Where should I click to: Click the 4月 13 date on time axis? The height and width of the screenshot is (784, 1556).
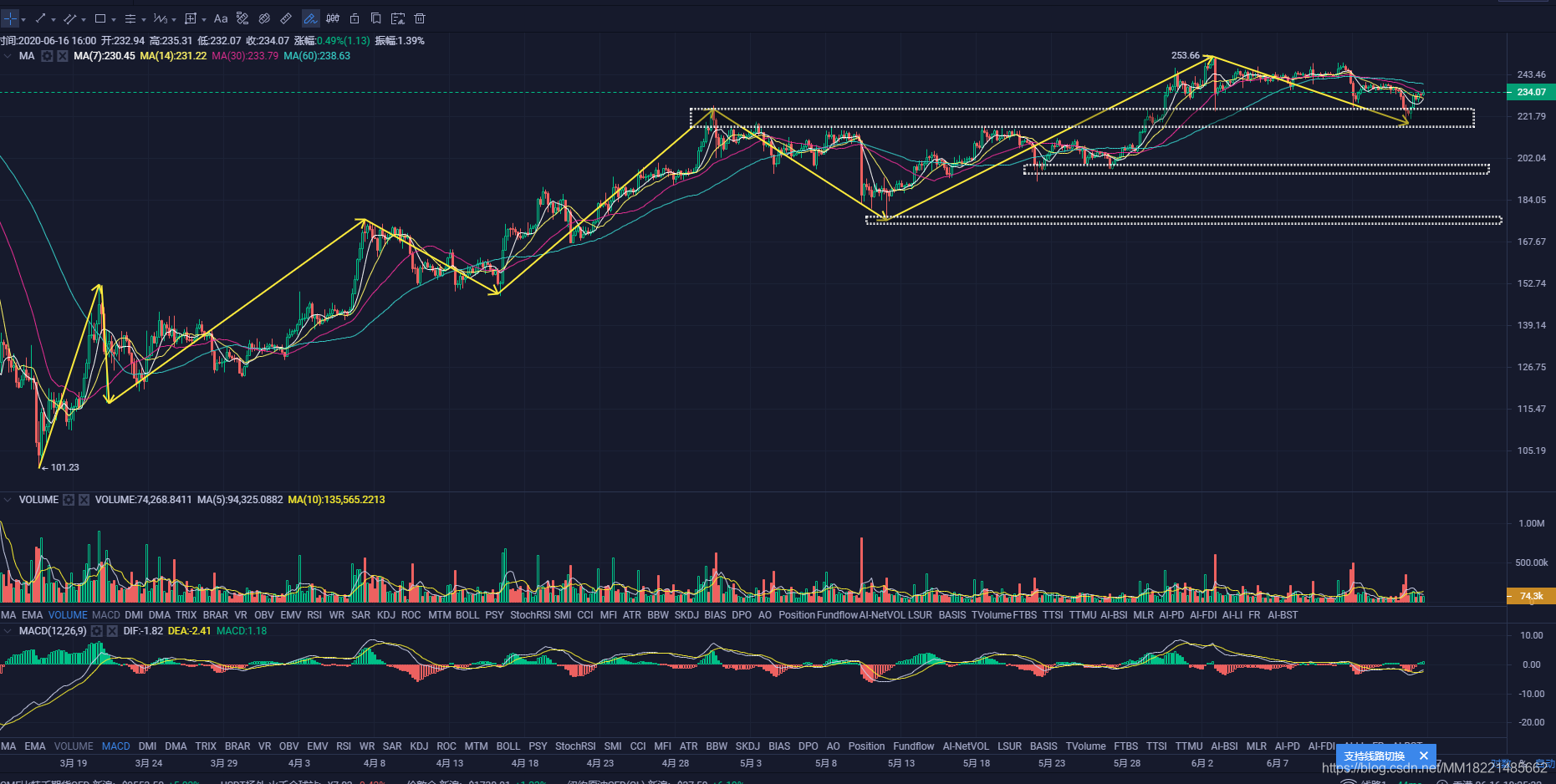click(450, 763)
